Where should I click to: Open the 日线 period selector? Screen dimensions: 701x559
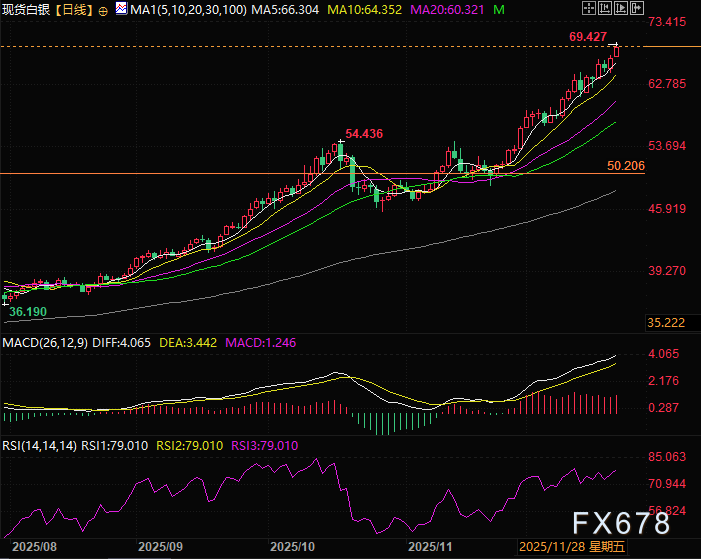coord(74,9)
